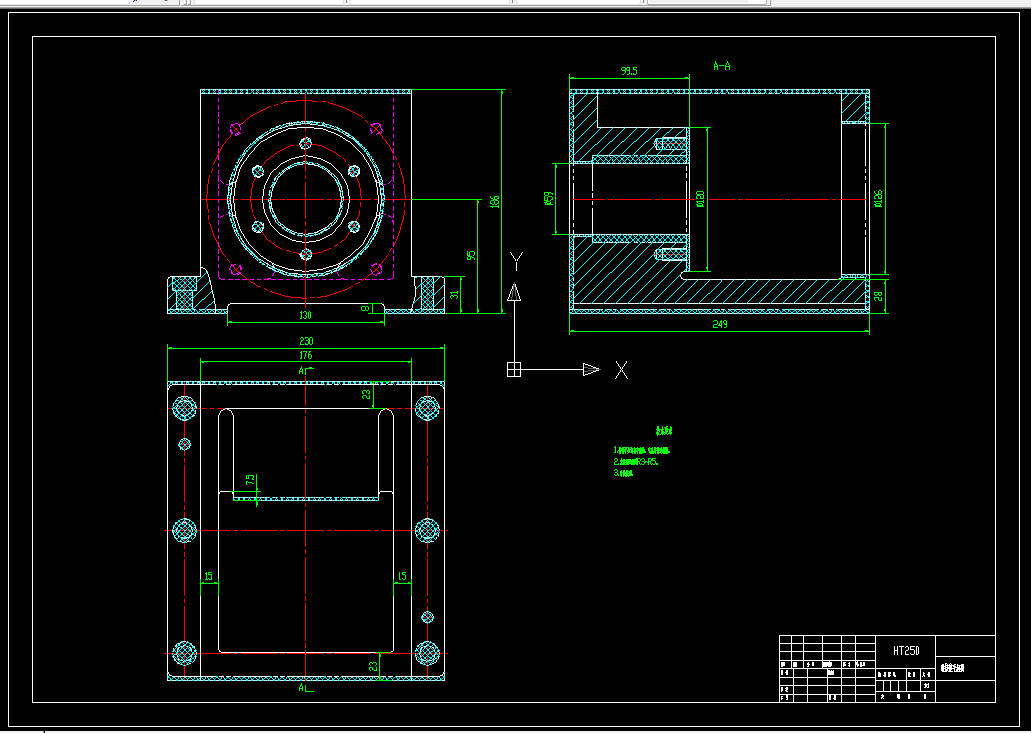Viewport: 1031px width, 733px height.
Task: Select the 7.5 dimension text
Action: point(250,480)
